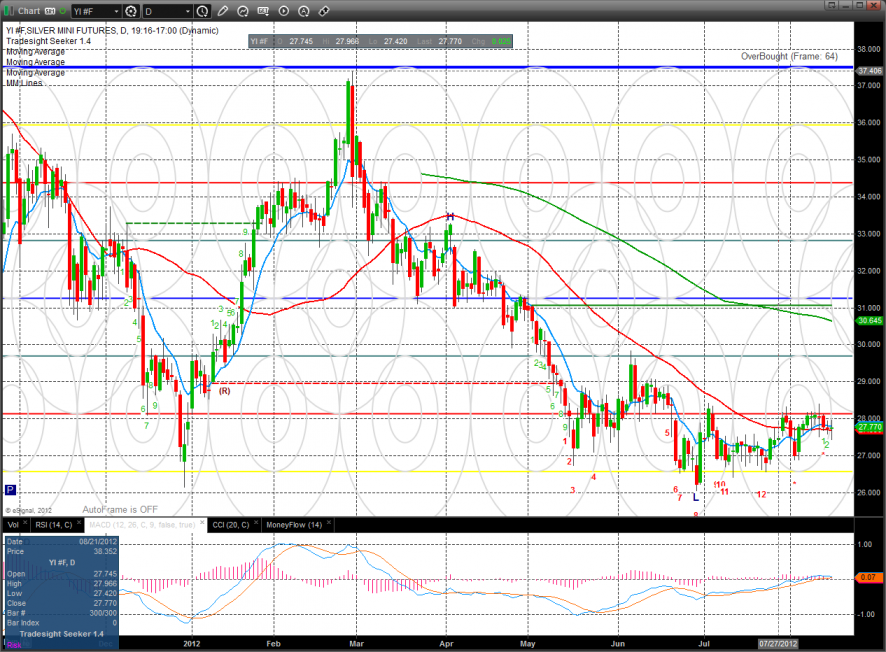Click the 37.406 blue price label

[x=870, y=71]
